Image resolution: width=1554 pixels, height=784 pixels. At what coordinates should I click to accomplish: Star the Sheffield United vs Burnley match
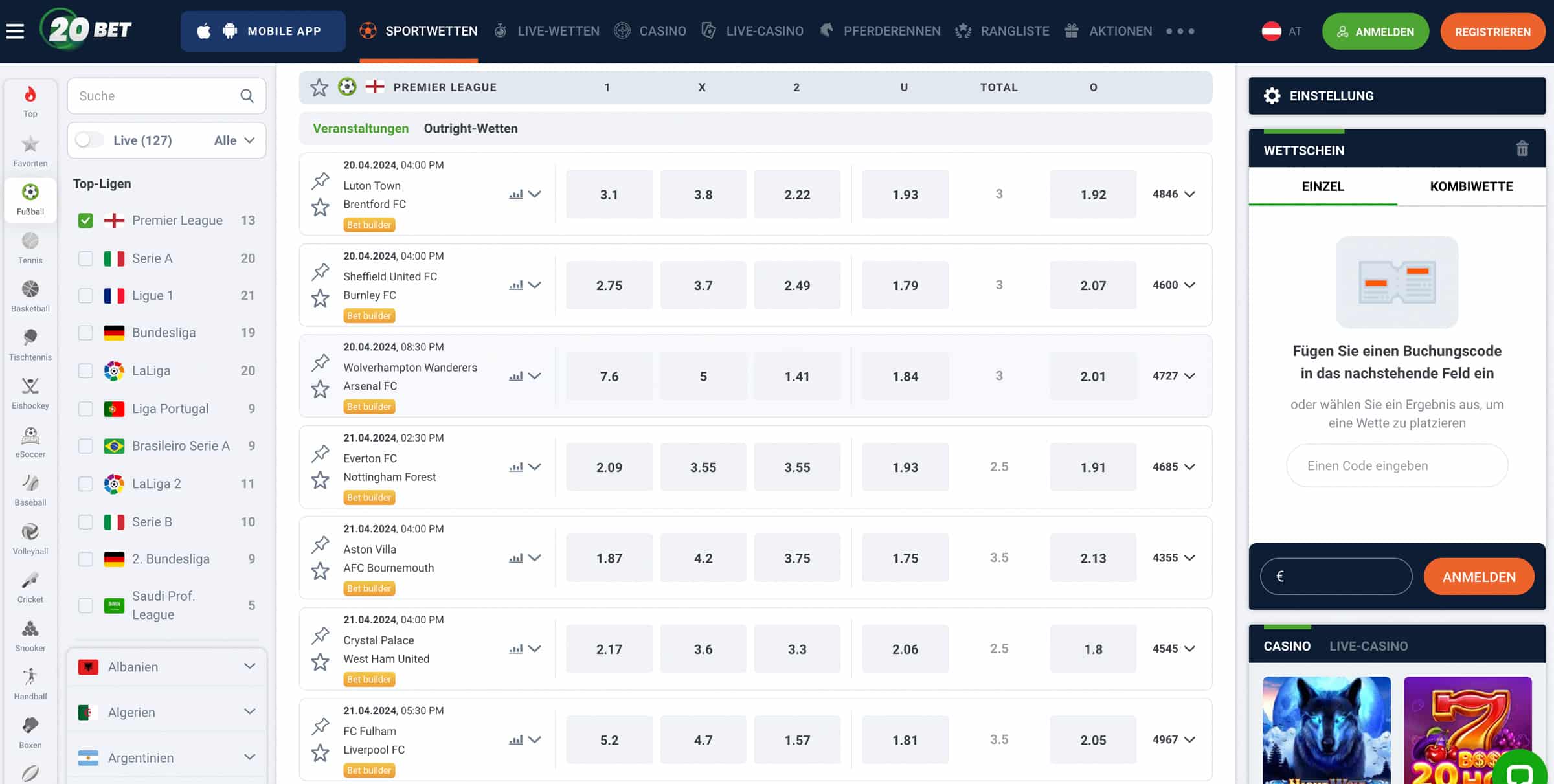click(321, 298)
